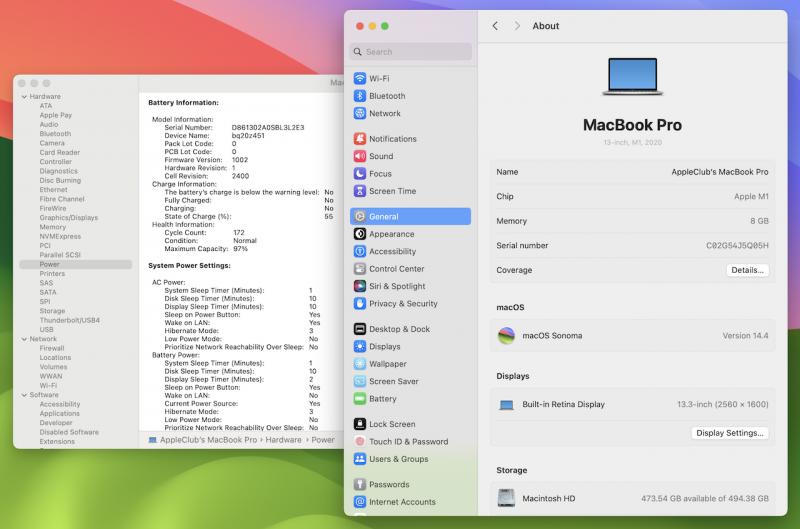Select the Sound speaker icon
800x529 pixels.
[360, 156]
